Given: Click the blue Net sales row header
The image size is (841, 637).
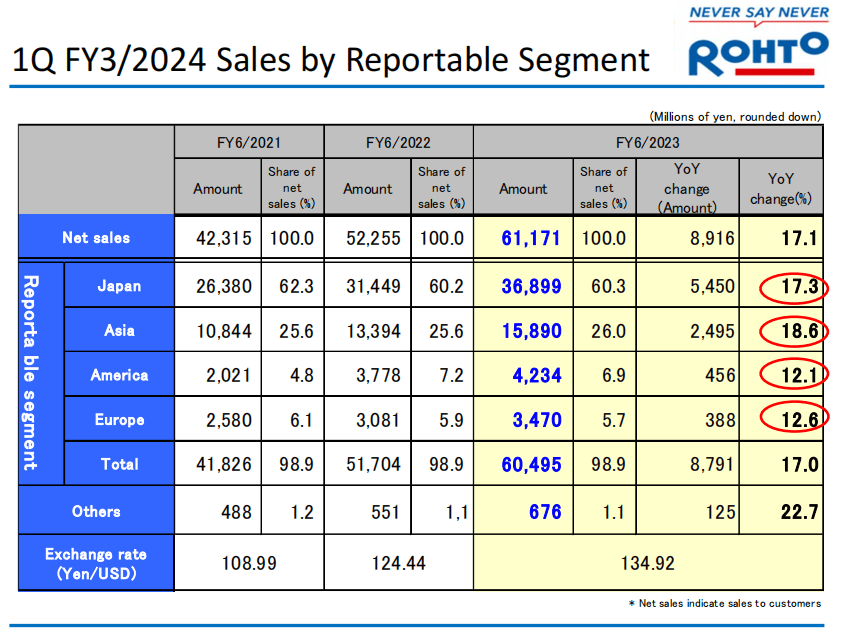Looking at the screenshot, I should pyautogui.click(x=96, y=238).
